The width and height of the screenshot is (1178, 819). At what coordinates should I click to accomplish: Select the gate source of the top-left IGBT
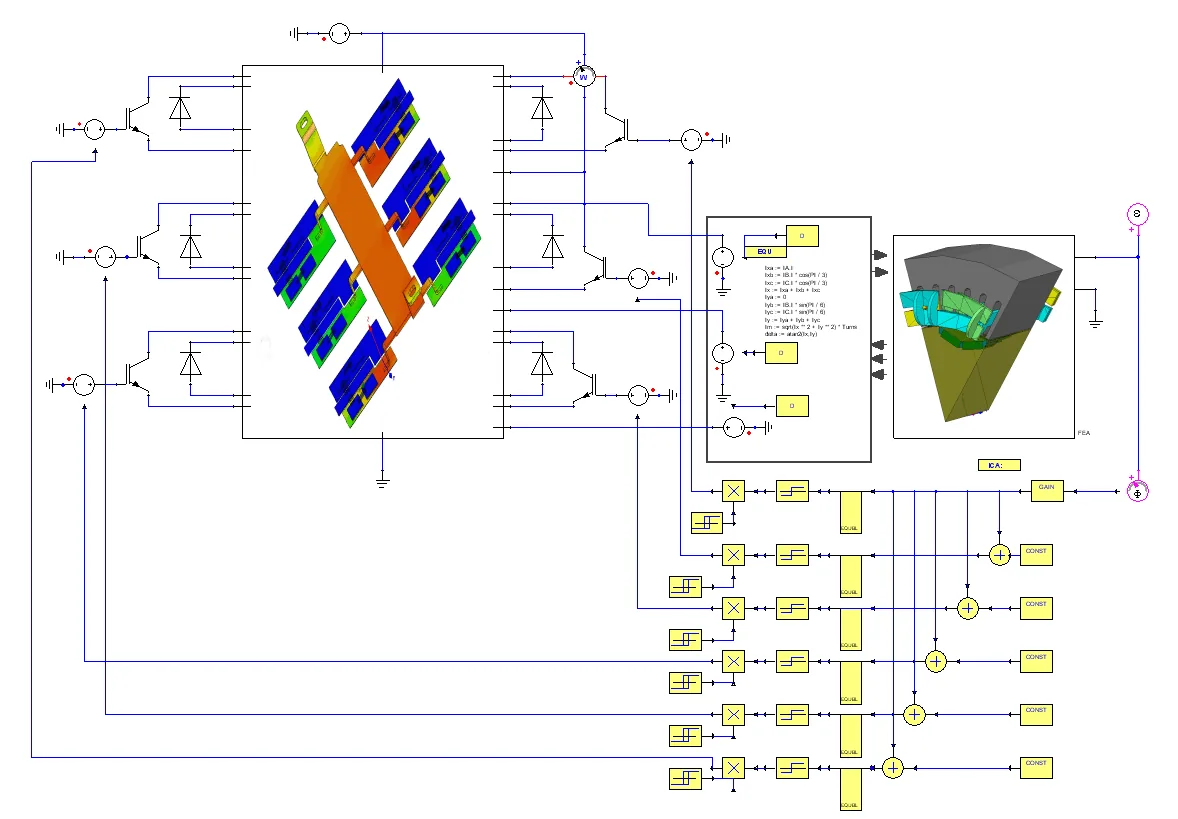pos(94,129)
